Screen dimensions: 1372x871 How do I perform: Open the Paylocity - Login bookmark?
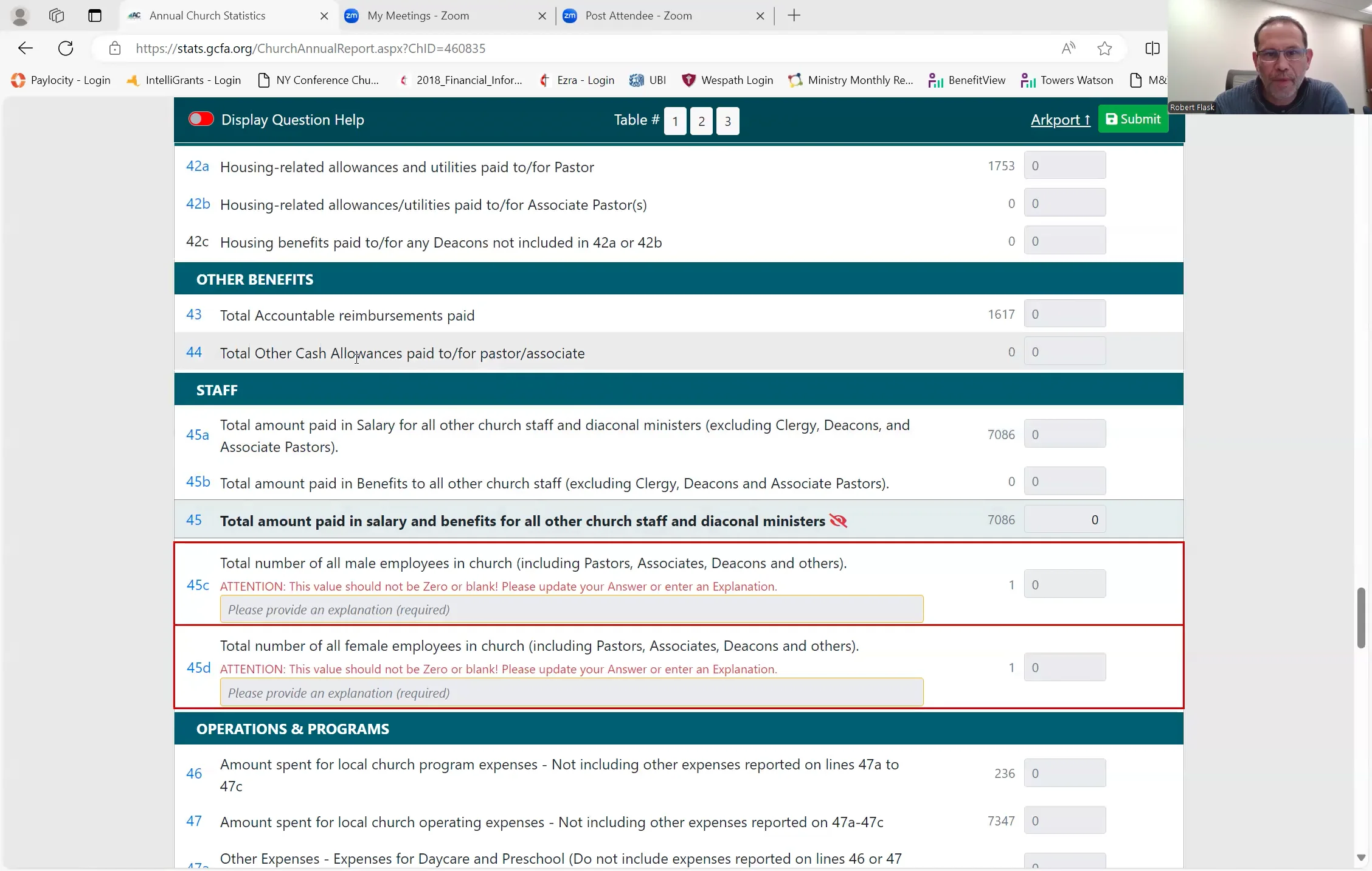coord(60,80)
